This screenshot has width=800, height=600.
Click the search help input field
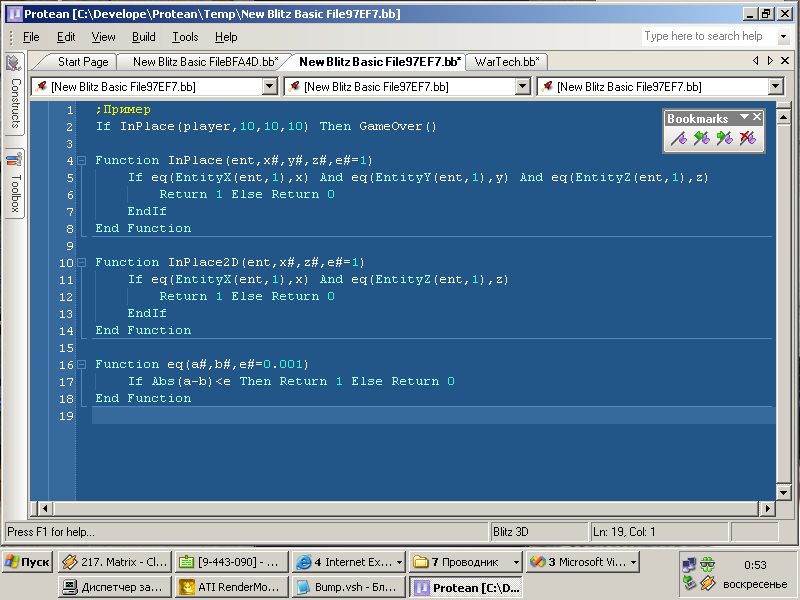[x=706, y=36]
